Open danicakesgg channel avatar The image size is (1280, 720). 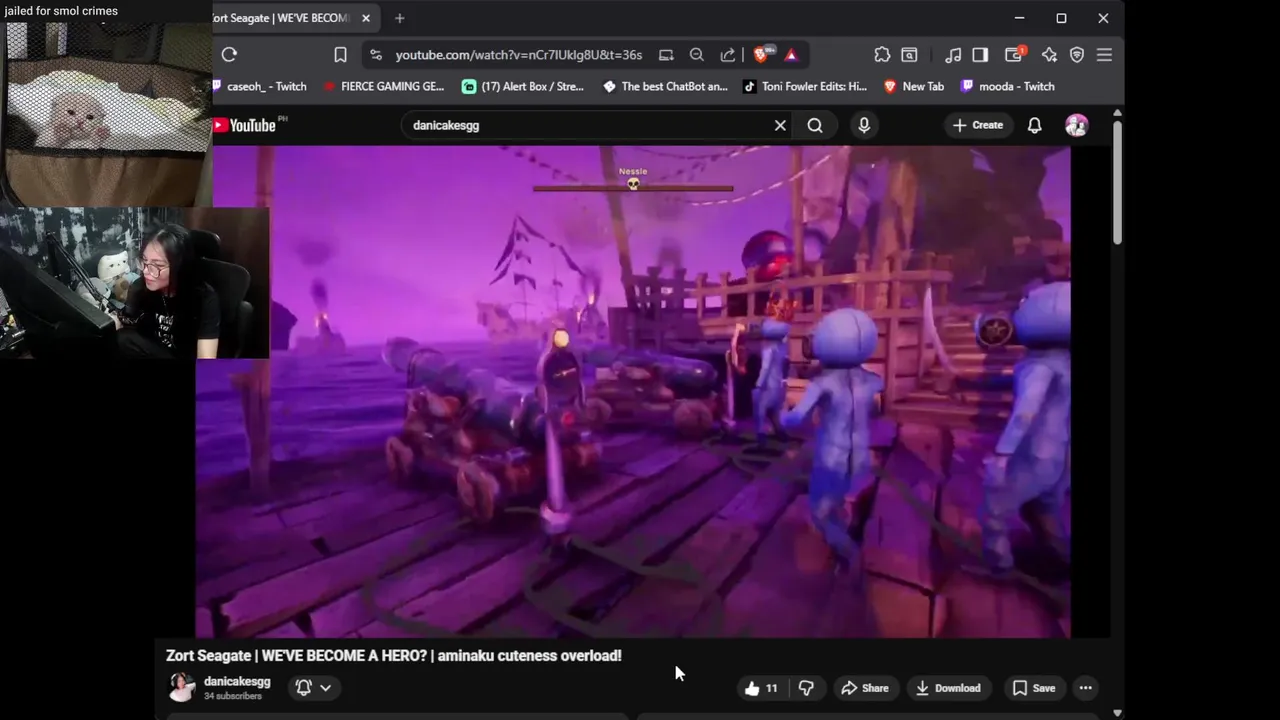(182, 687)
